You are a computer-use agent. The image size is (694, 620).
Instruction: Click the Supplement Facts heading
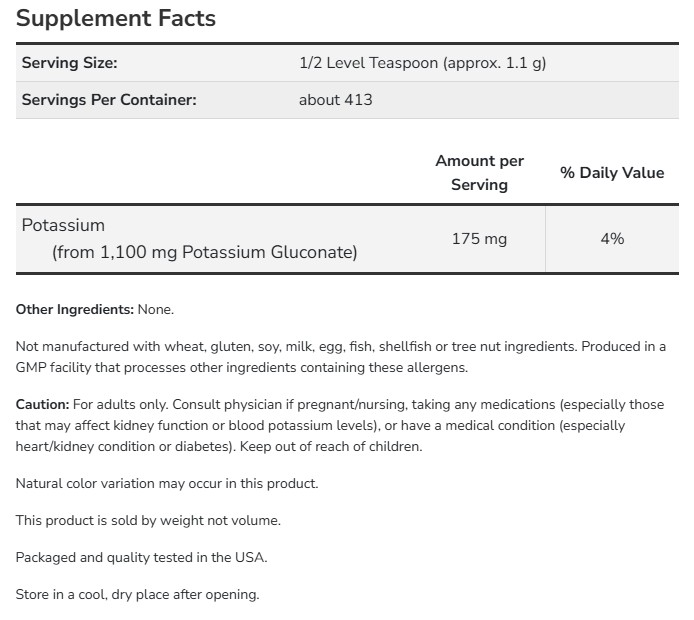pyautogui.click(x=116, y=19)
